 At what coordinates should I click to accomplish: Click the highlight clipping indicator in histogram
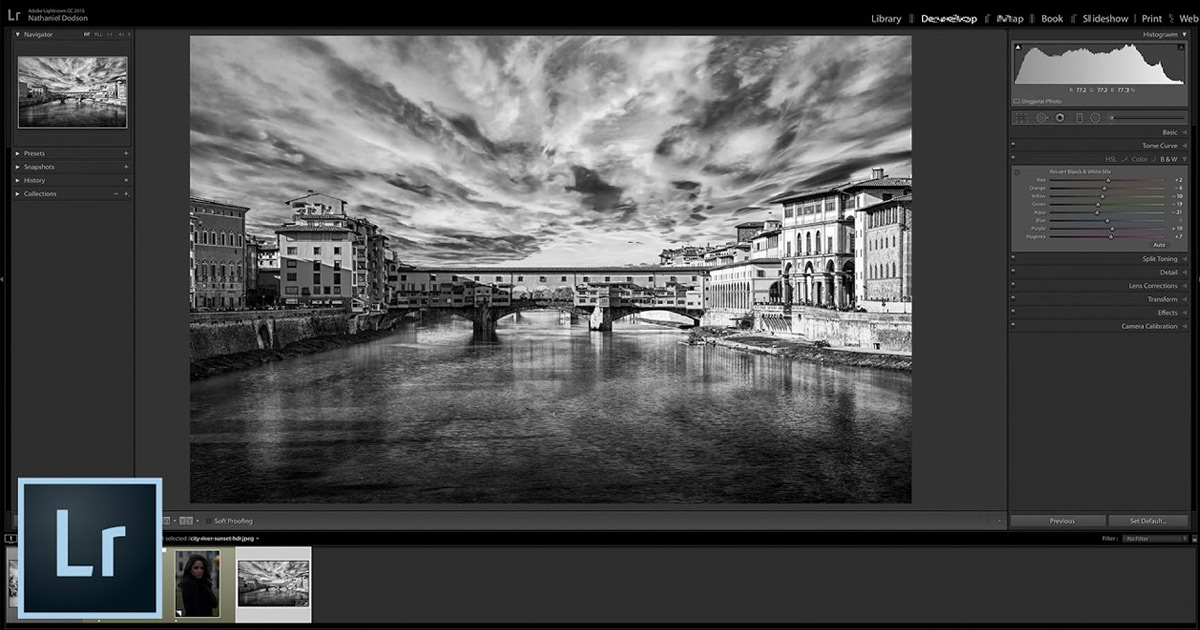(x=1180, y=47)
